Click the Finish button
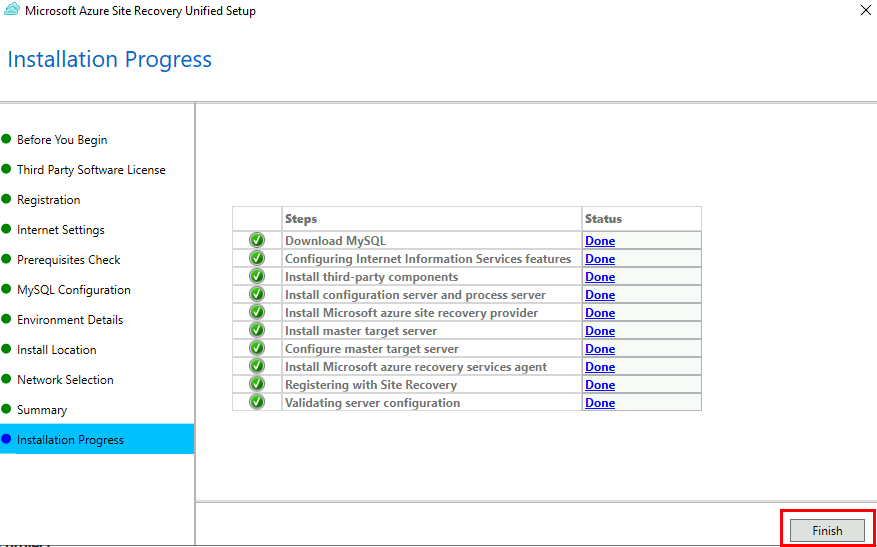This screenshot has height=547, width=877. coord(827,530)
